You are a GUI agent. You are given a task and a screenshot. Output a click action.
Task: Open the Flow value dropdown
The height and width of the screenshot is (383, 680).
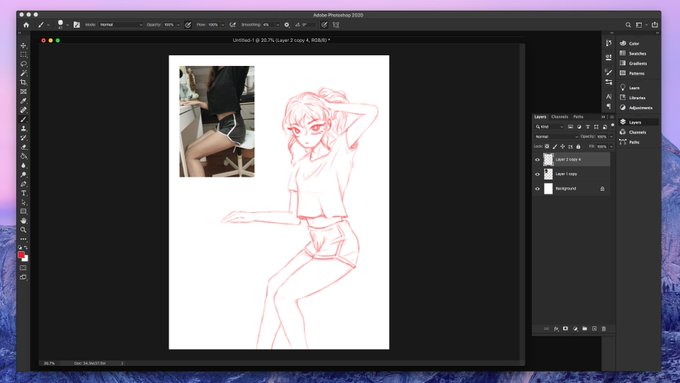(223, 25)
